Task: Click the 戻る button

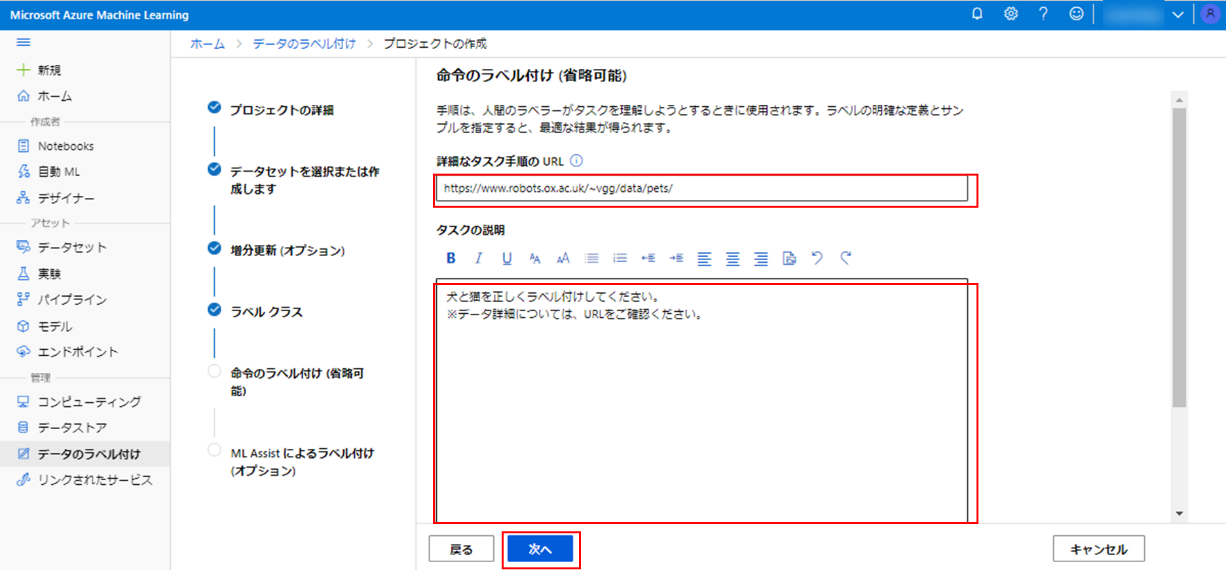Action: tap(461, 549)
